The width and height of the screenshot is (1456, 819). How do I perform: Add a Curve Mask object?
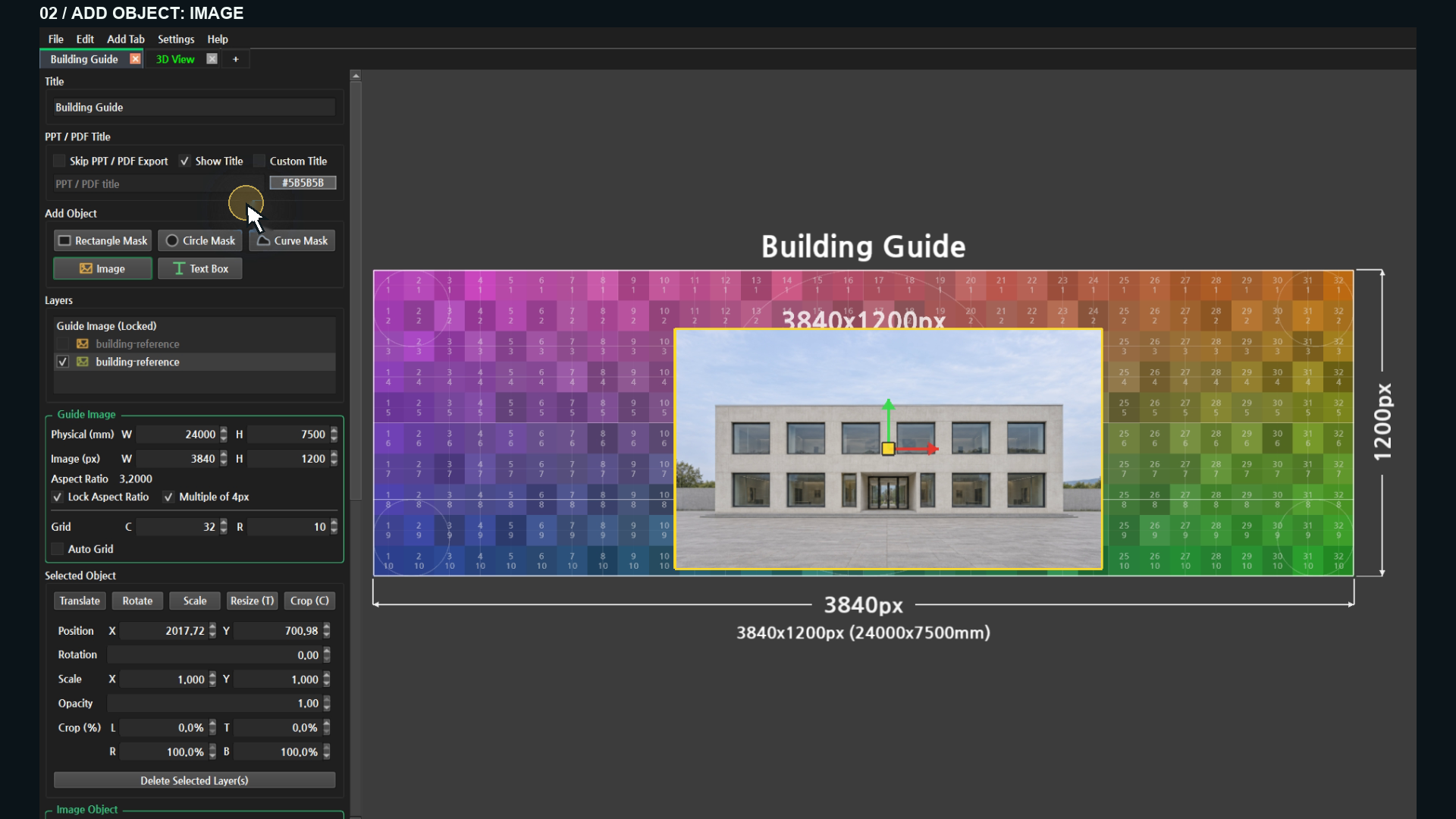point(292,240)
